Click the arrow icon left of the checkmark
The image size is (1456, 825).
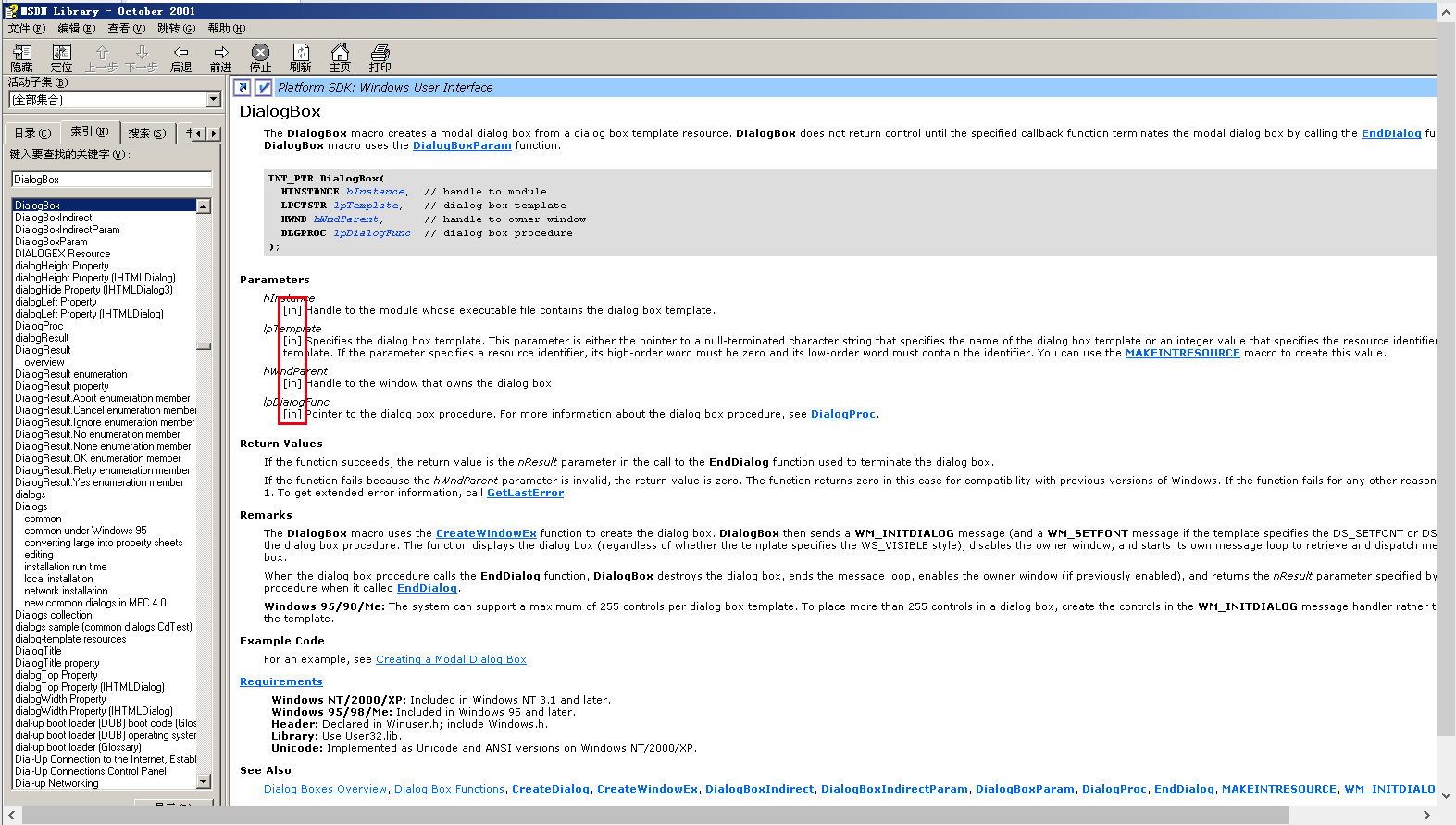click(243, 88)
